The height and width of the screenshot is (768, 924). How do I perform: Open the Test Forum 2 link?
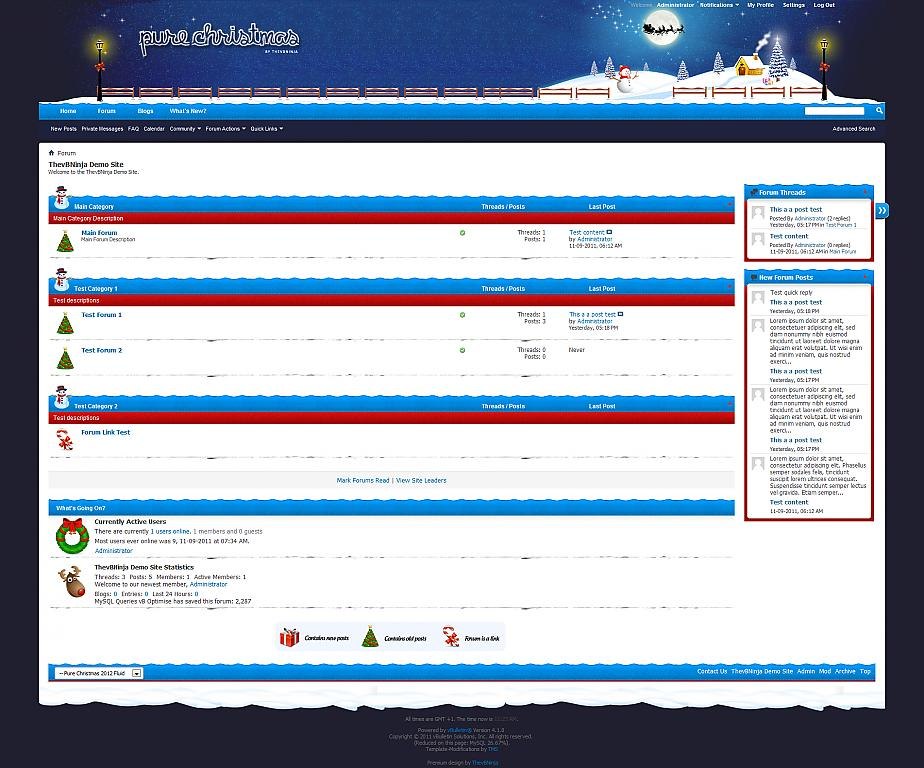coord(101,350)
